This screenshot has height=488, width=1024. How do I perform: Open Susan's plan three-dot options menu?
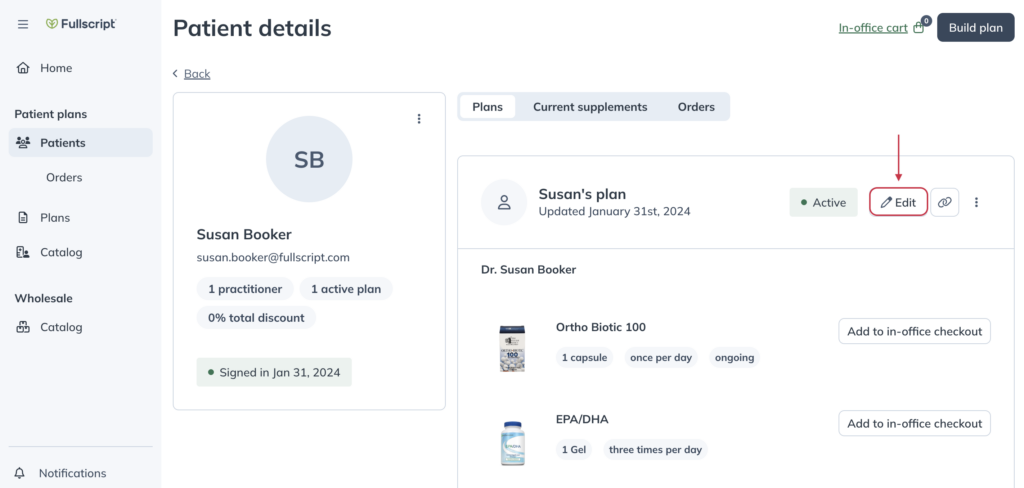coord(976,203)
